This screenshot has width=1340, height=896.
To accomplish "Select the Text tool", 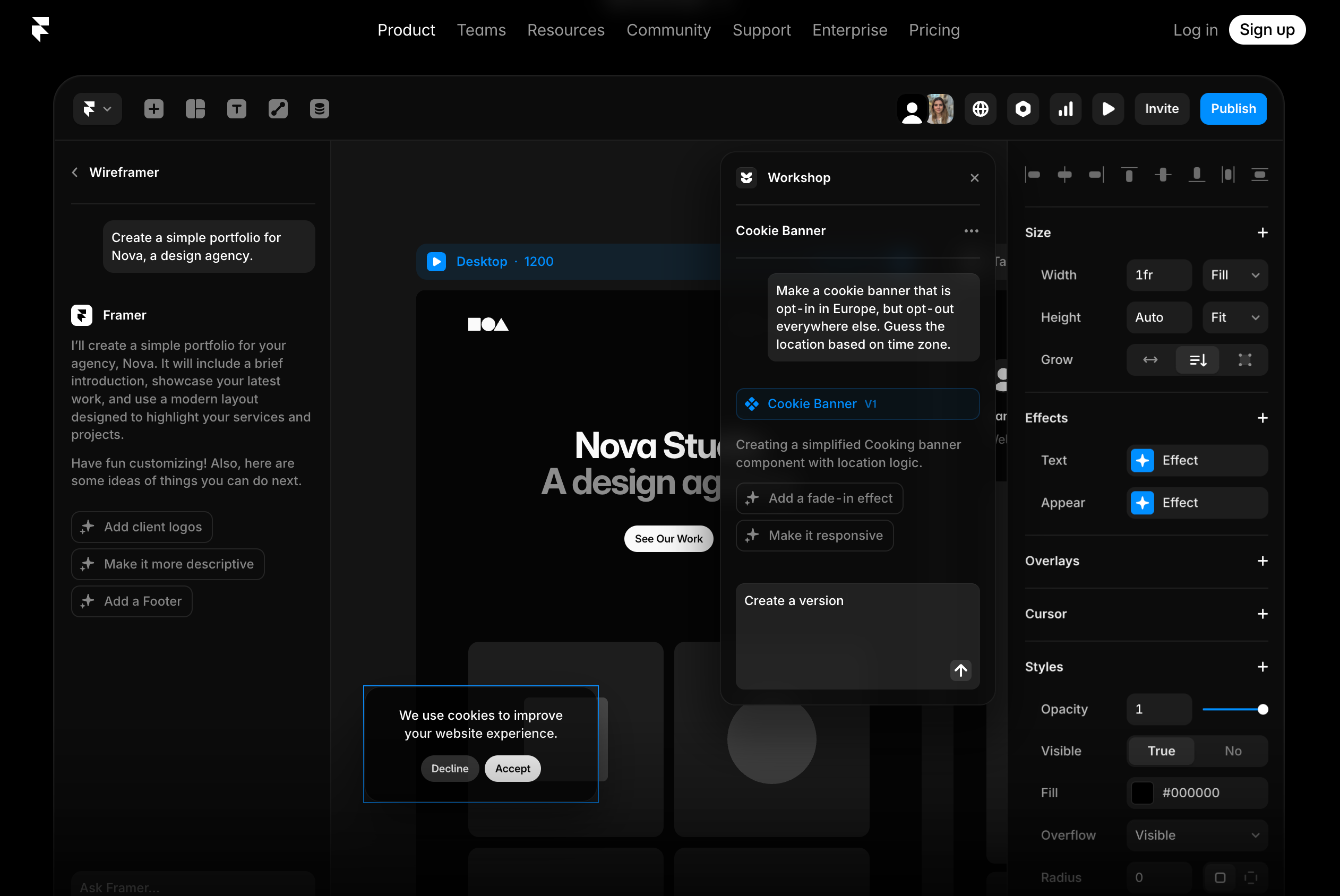I will [x=237, y=109].
